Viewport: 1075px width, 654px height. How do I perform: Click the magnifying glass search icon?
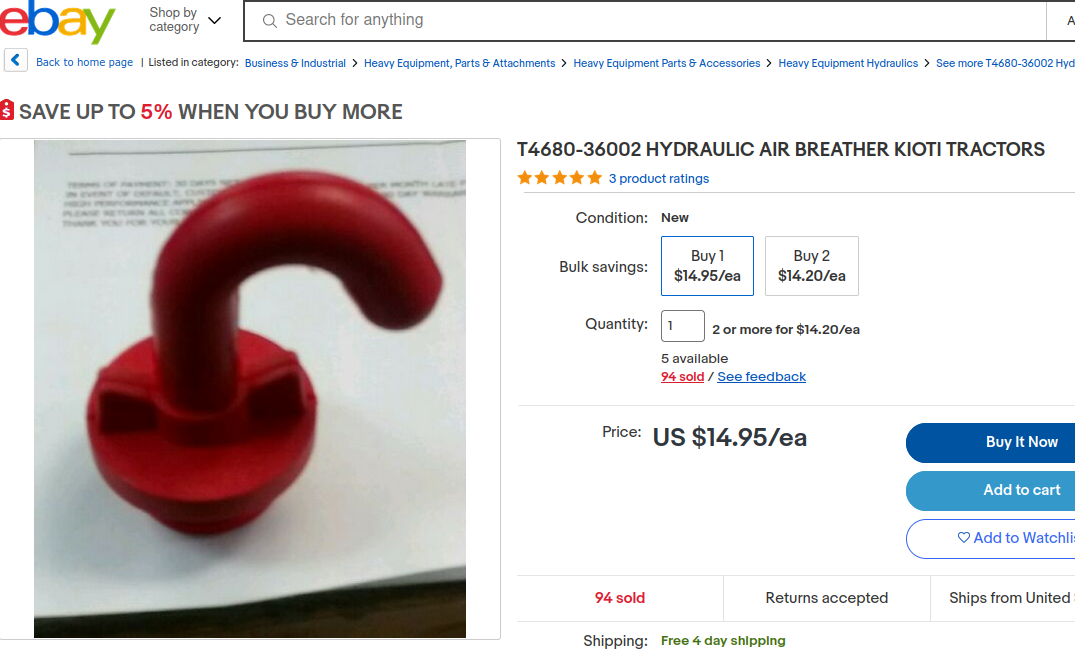pos(269,21)
